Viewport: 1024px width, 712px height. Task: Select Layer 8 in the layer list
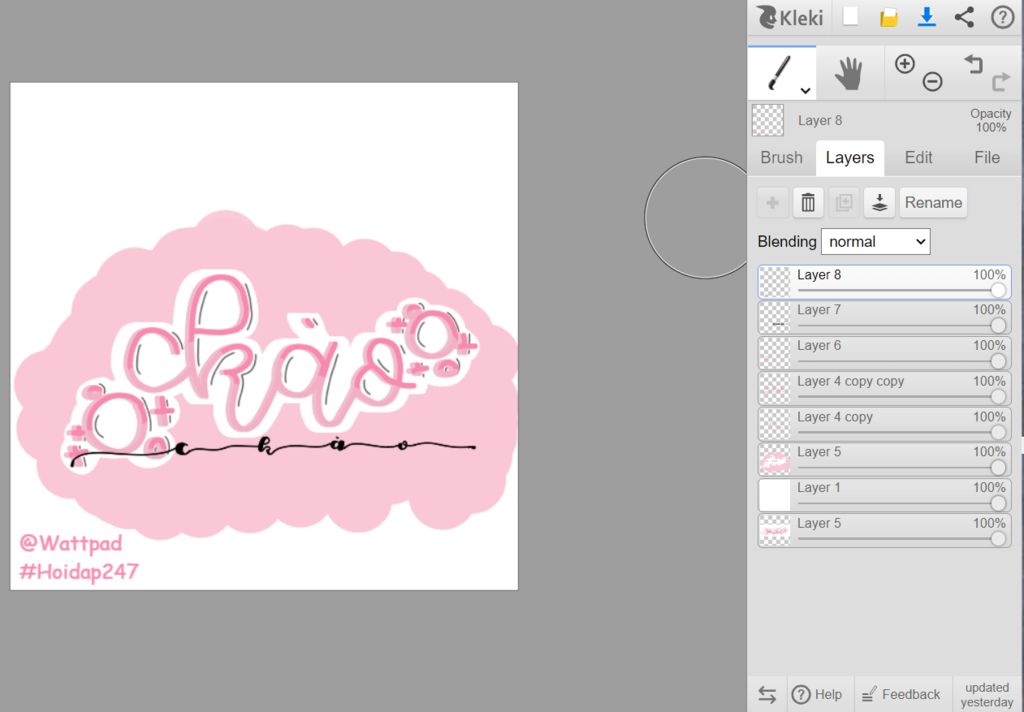tap(884, 282)
